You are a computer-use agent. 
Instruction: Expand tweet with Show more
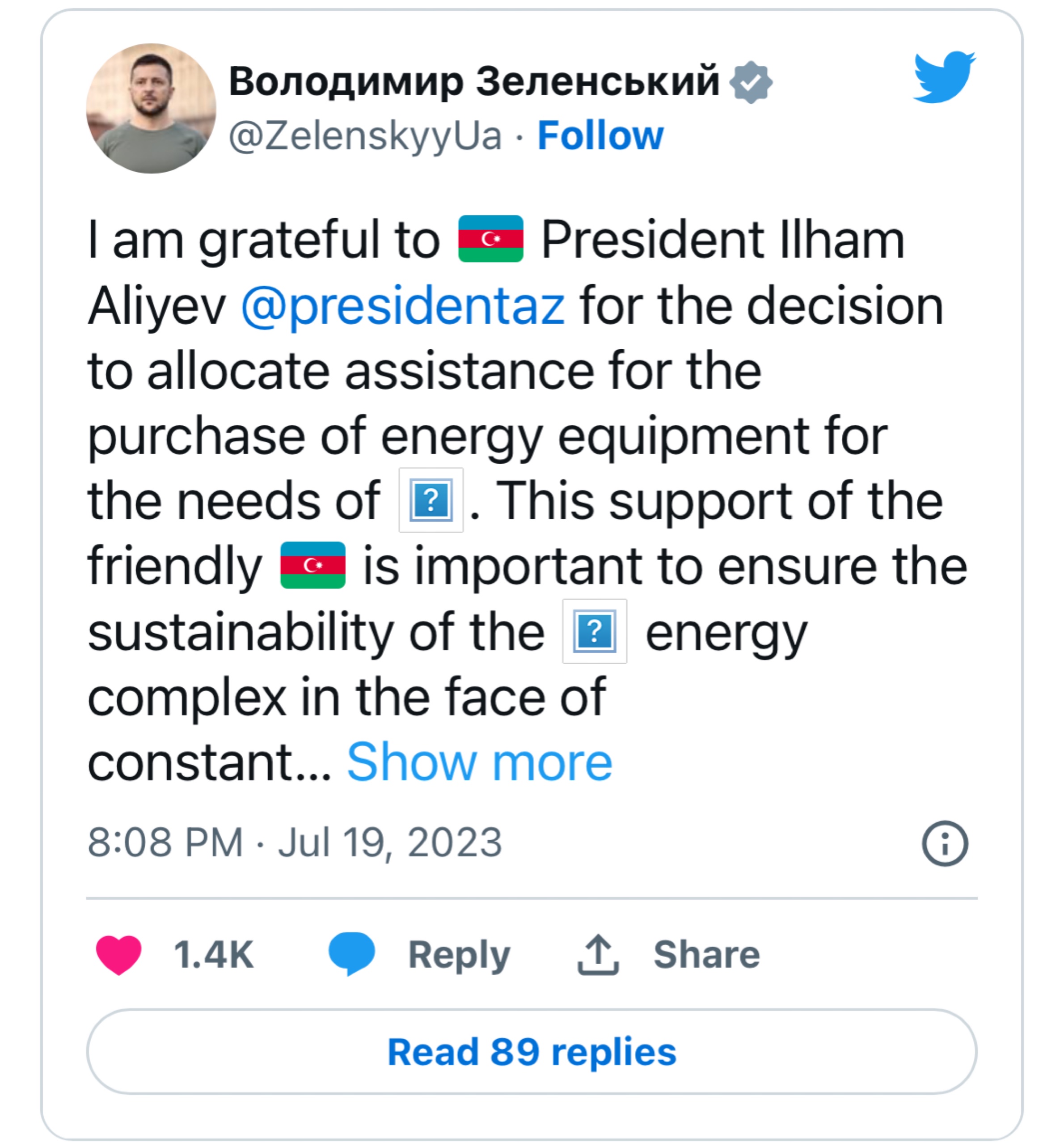click(x=479, y=762)
